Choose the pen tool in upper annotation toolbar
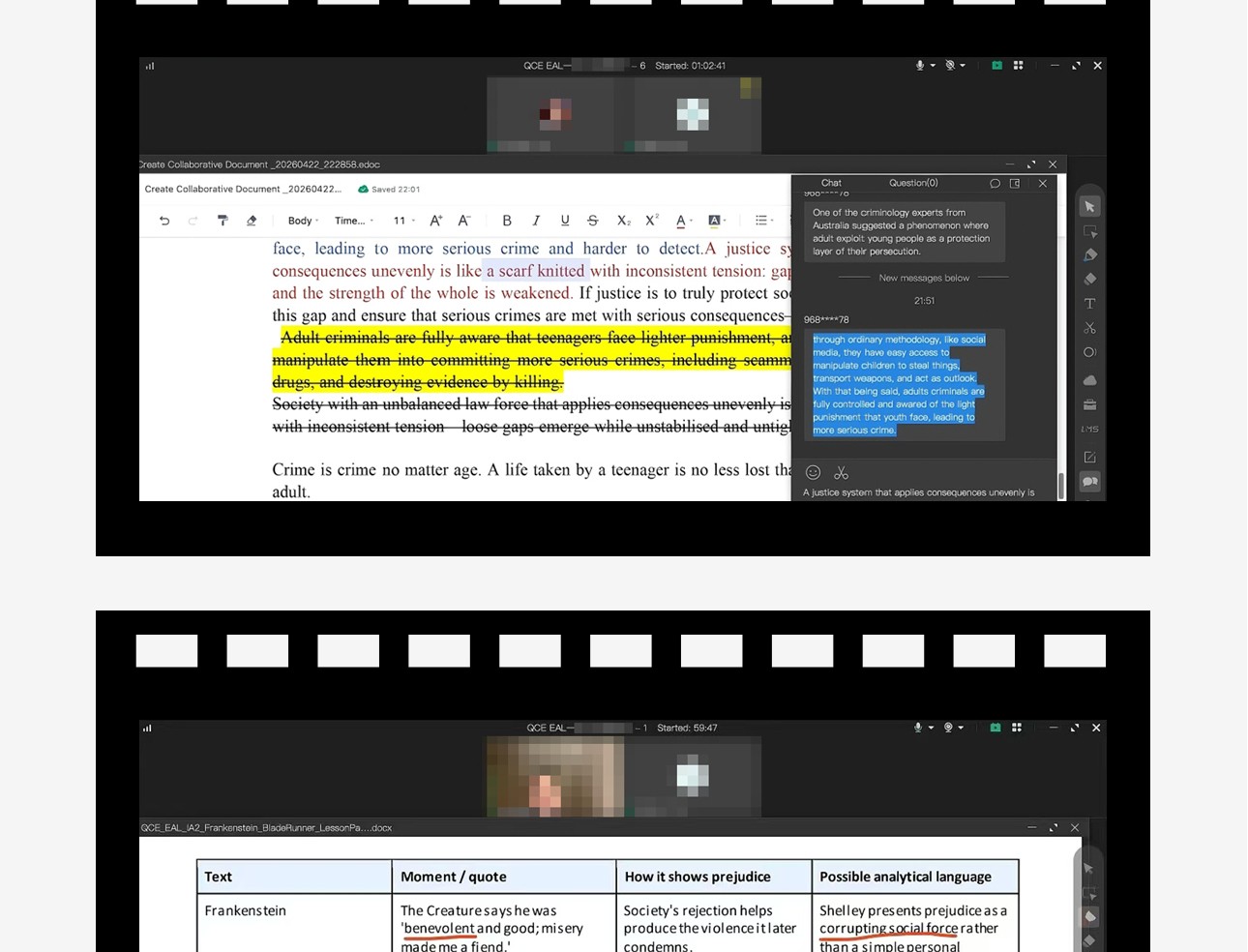This screenshot has width=1248, height=952. 1090,255
